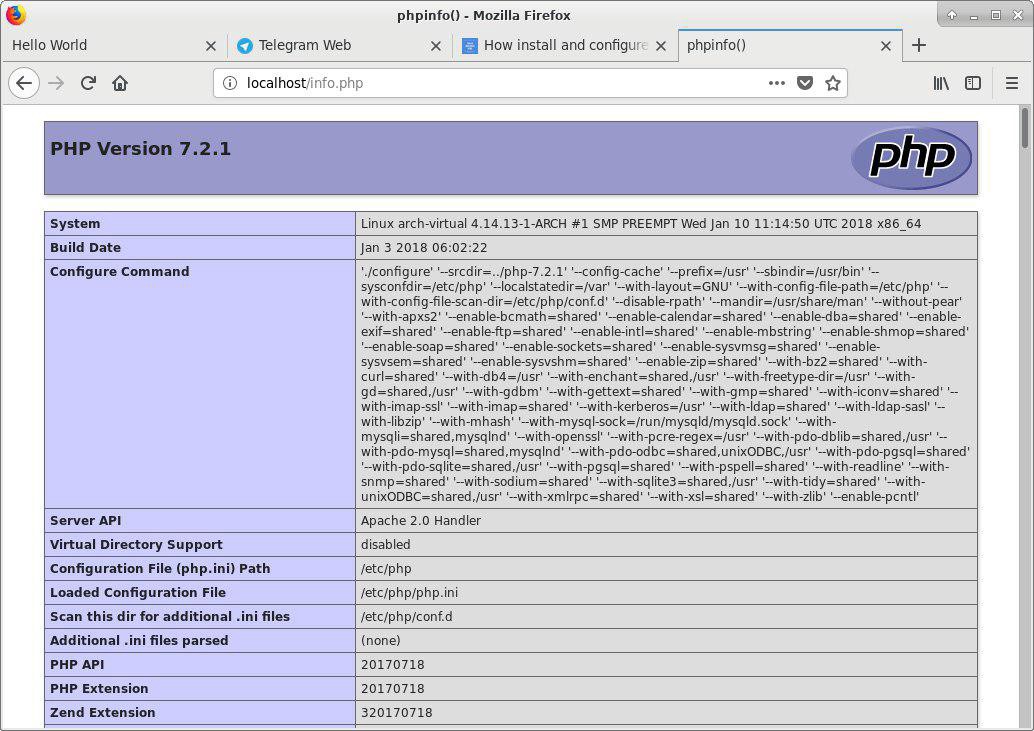The image size is (1034, 731).
Task: Click the (none) value
Action: [380, 640]
